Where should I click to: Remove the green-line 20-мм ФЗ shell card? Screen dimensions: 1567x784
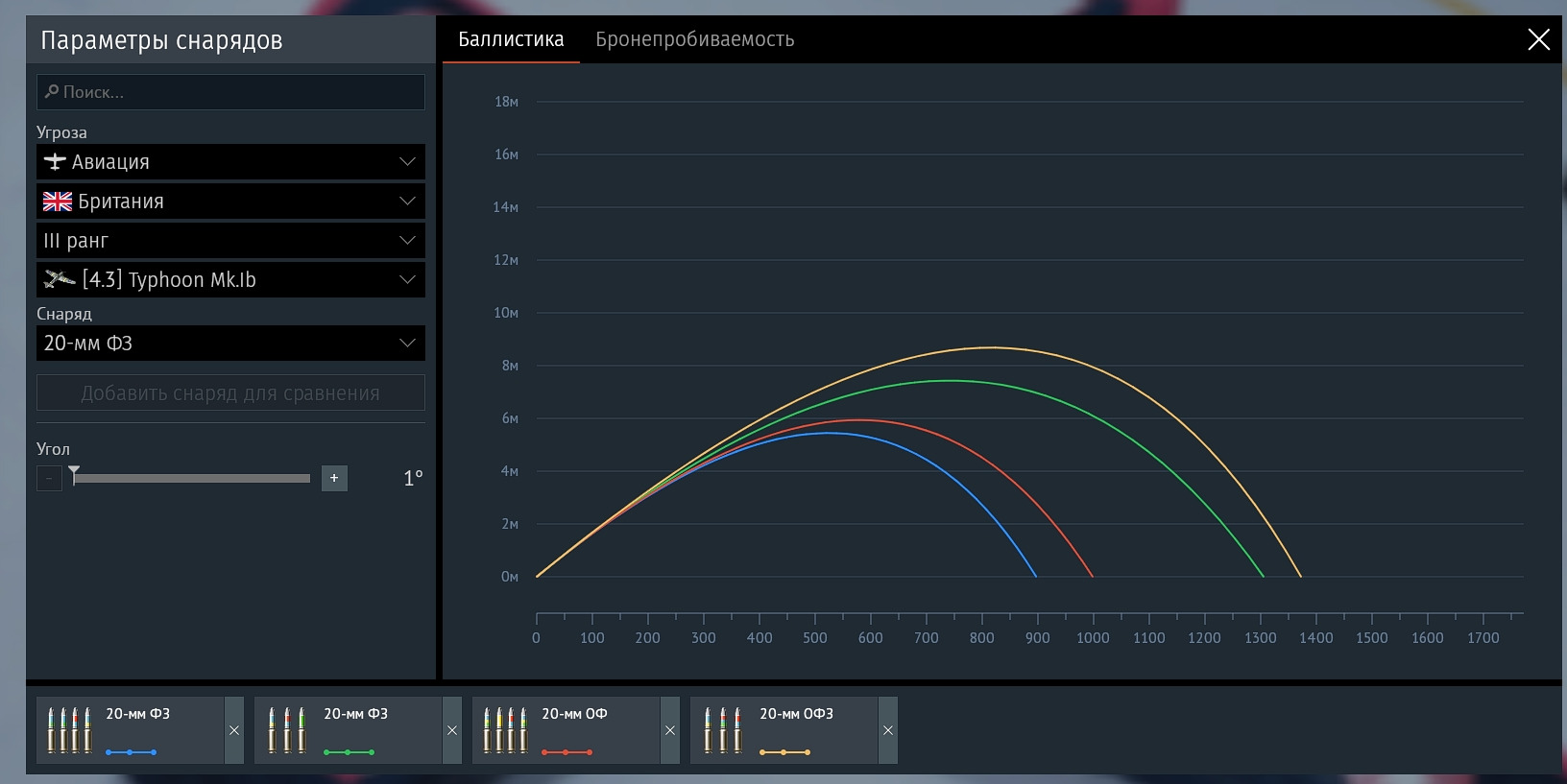tap(452, 730)
